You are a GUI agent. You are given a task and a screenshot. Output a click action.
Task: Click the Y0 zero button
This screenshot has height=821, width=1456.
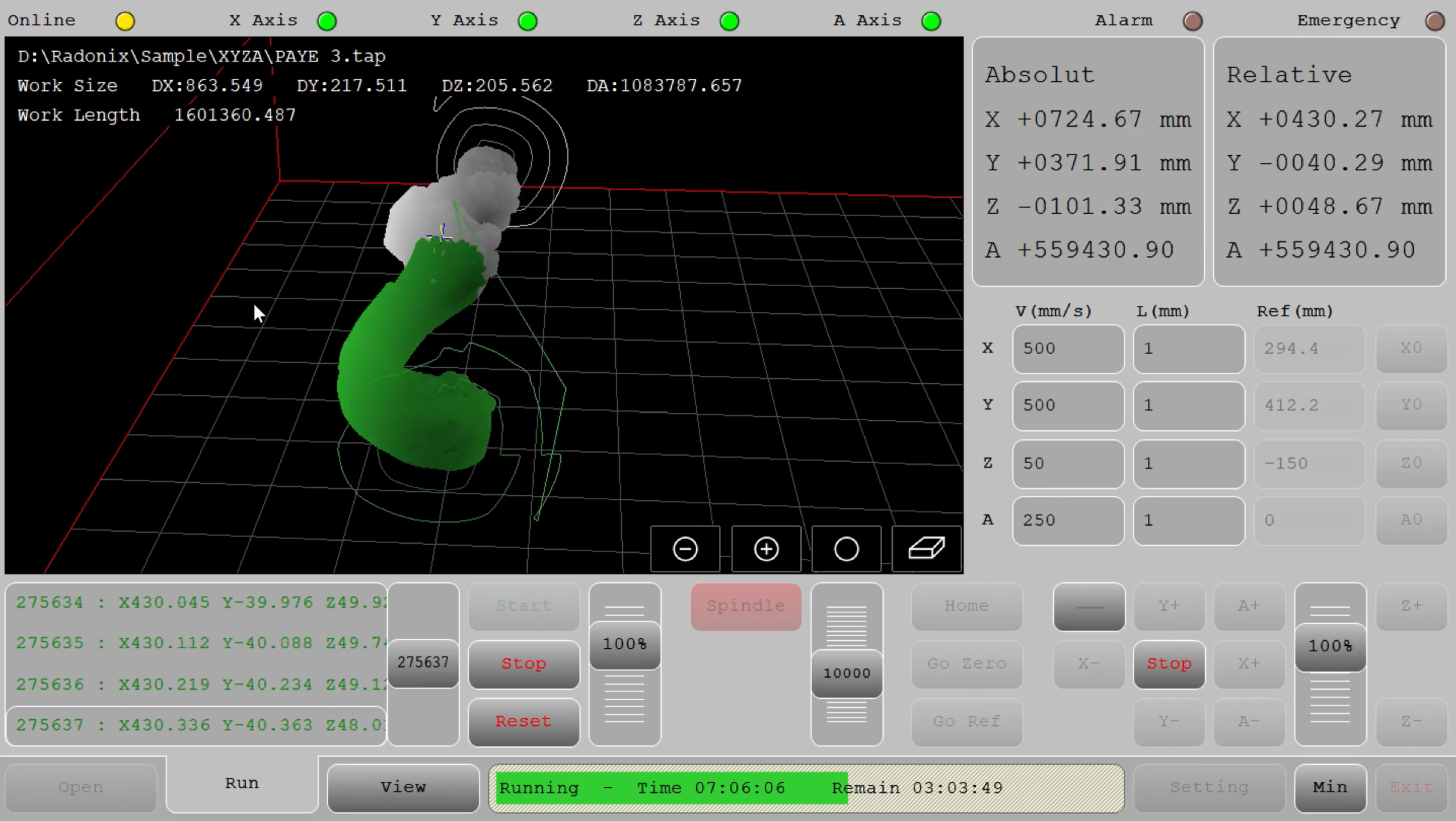pos(1412,405)
